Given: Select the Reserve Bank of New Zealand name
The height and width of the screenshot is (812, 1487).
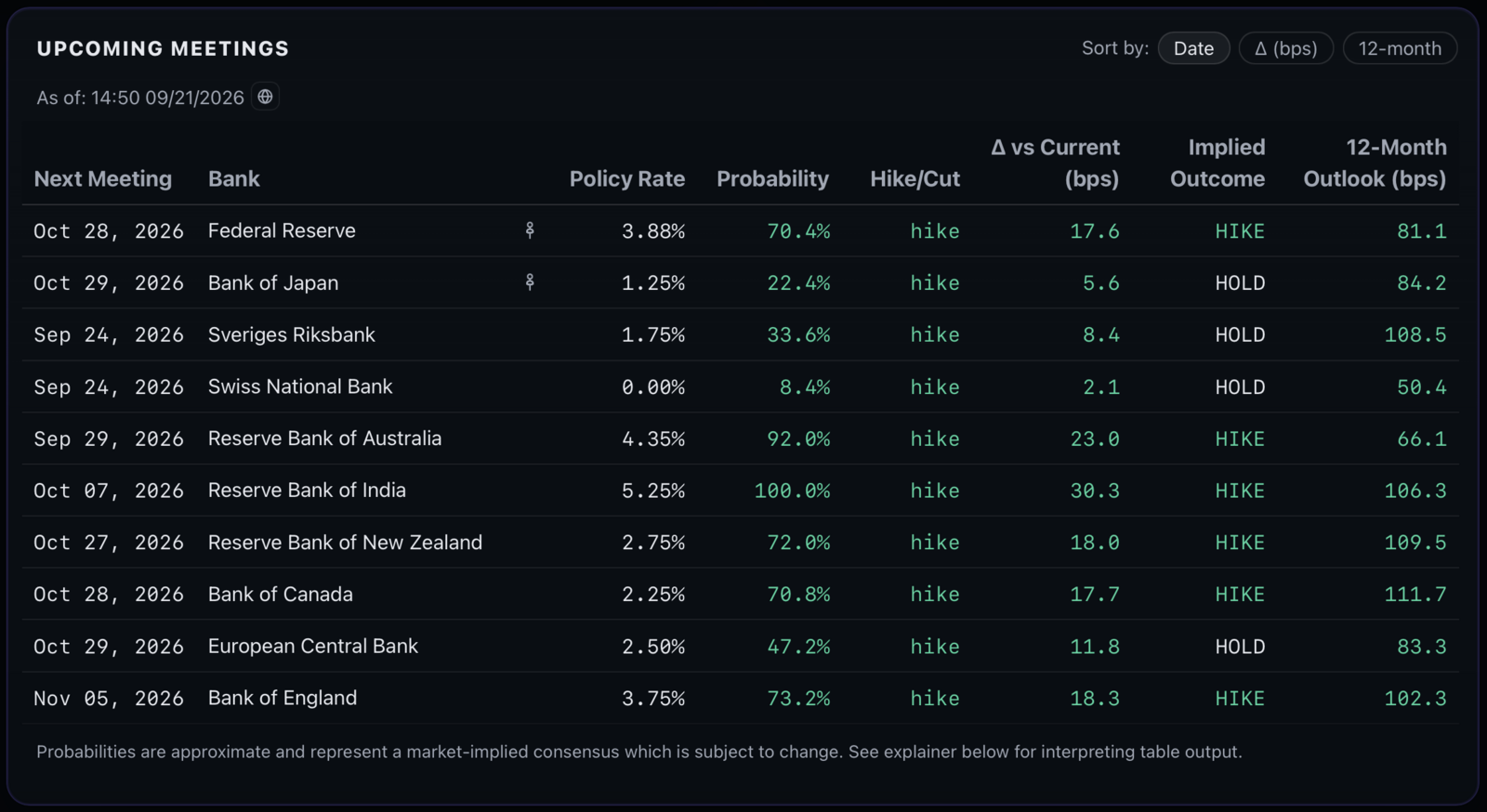Looking at the screenshot, I should point(345,543).
